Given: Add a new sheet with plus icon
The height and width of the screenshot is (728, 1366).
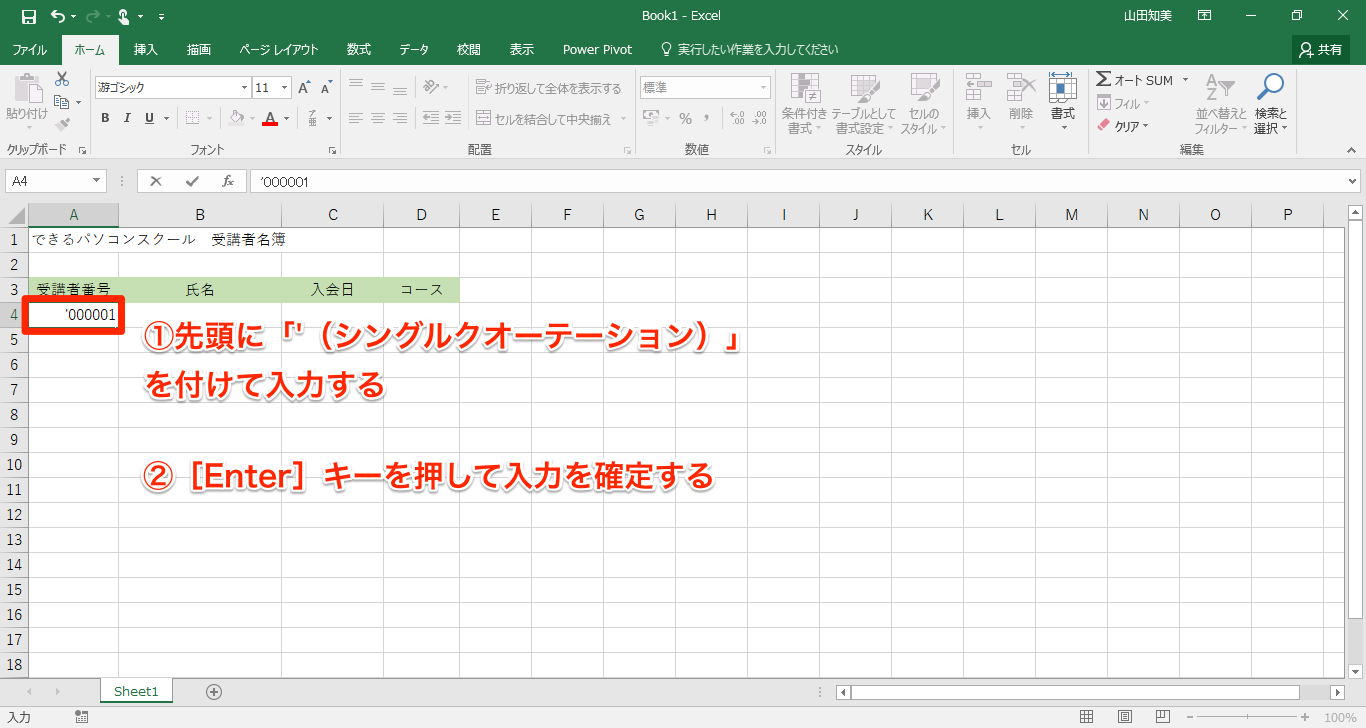Looking at the screenshot, I should click(213, 691).
